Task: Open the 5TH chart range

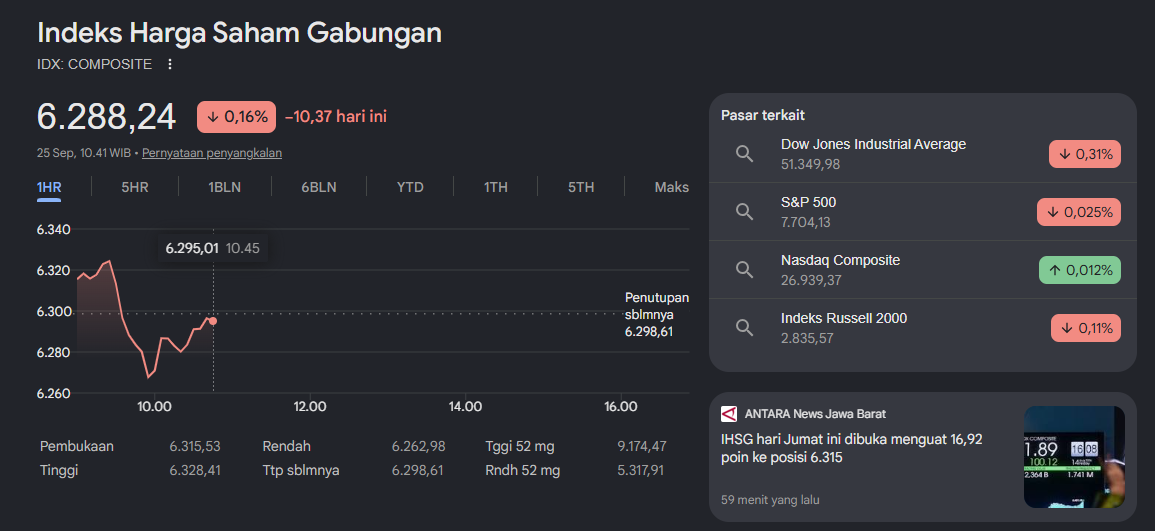Action: [581, 187]
